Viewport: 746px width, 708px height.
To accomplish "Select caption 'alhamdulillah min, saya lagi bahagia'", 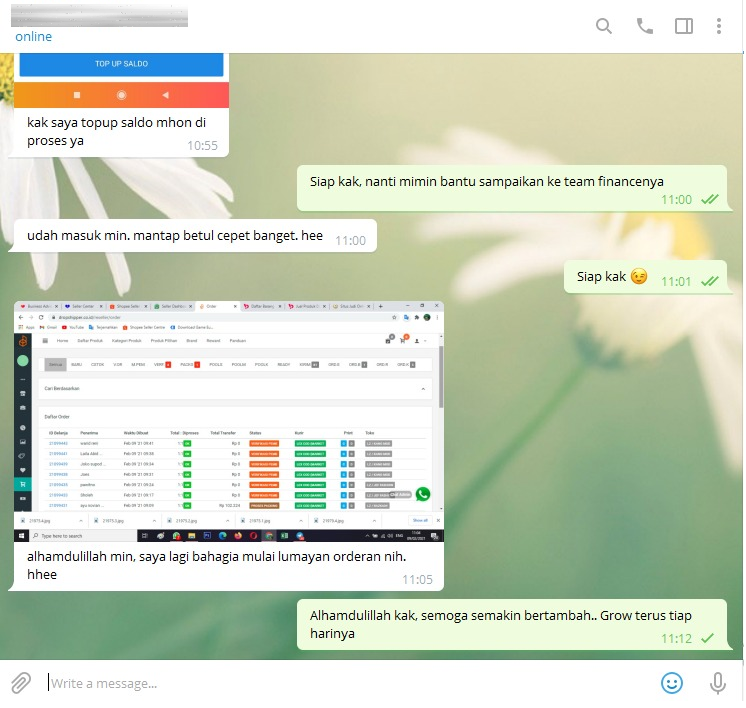I will tap(216, 565).
